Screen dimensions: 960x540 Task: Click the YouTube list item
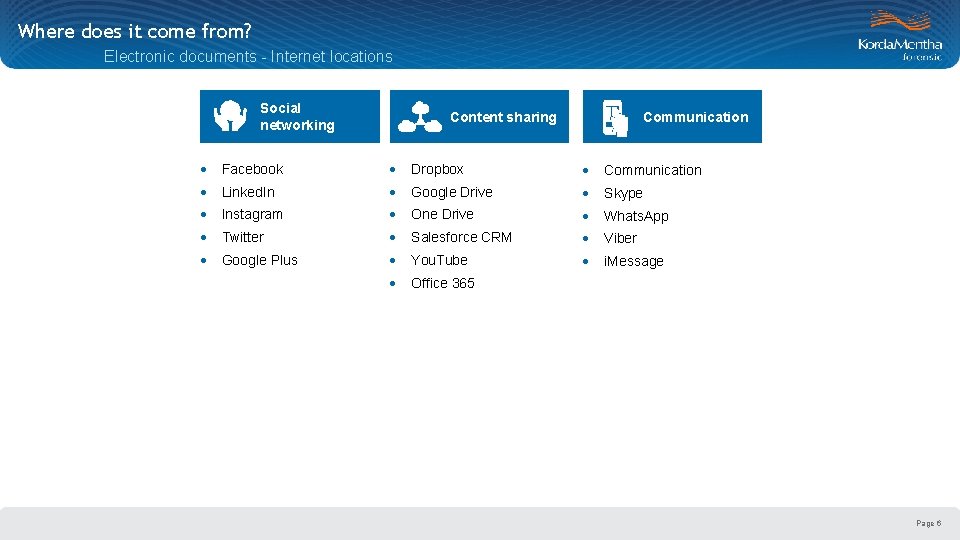[439, 260]
